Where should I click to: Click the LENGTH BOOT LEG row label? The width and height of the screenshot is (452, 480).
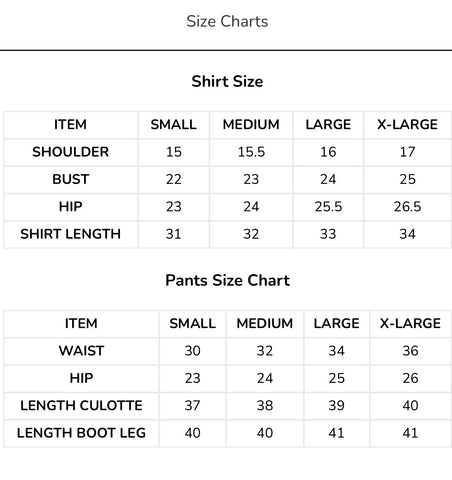(x=81, y=433)
